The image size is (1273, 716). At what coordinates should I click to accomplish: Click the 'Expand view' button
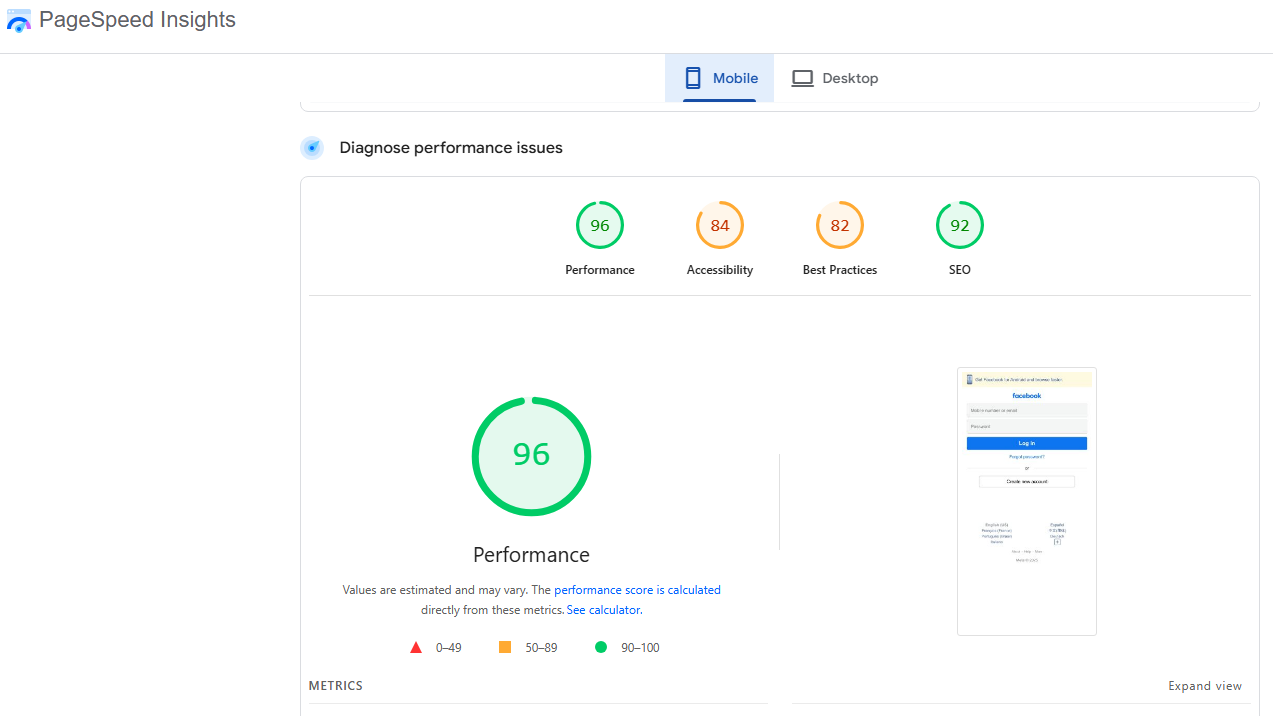coord(1205,686)
